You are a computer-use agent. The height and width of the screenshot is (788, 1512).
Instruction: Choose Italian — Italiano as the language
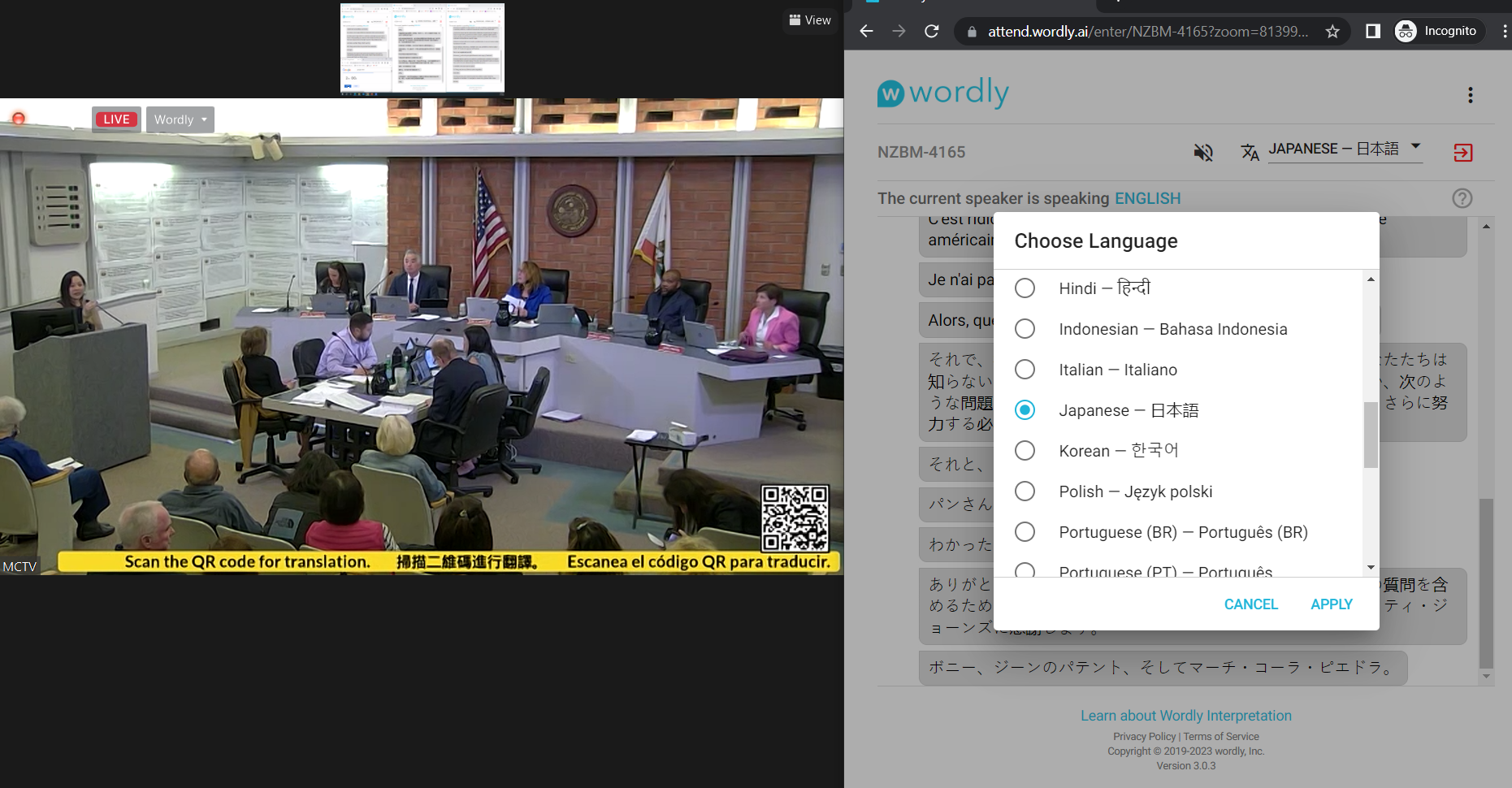pyautogui.click(x=1025, y=369)
